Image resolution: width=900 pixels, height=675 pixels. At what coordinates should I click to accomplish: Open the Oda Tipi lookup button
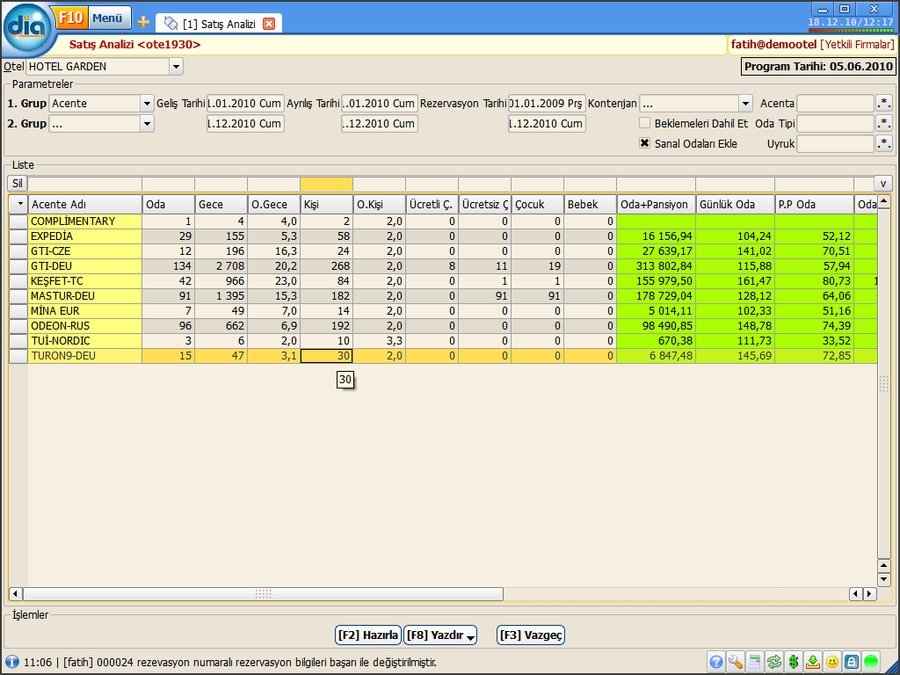point(884,123)
